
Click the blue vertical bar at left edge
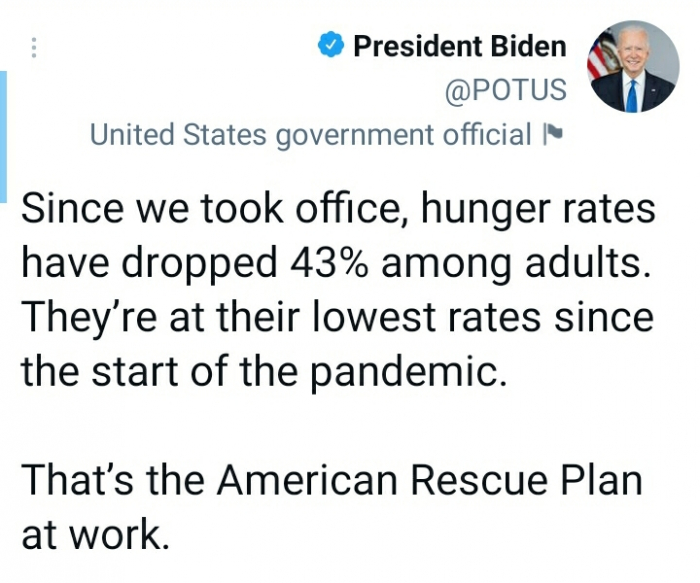pos(4,122)
